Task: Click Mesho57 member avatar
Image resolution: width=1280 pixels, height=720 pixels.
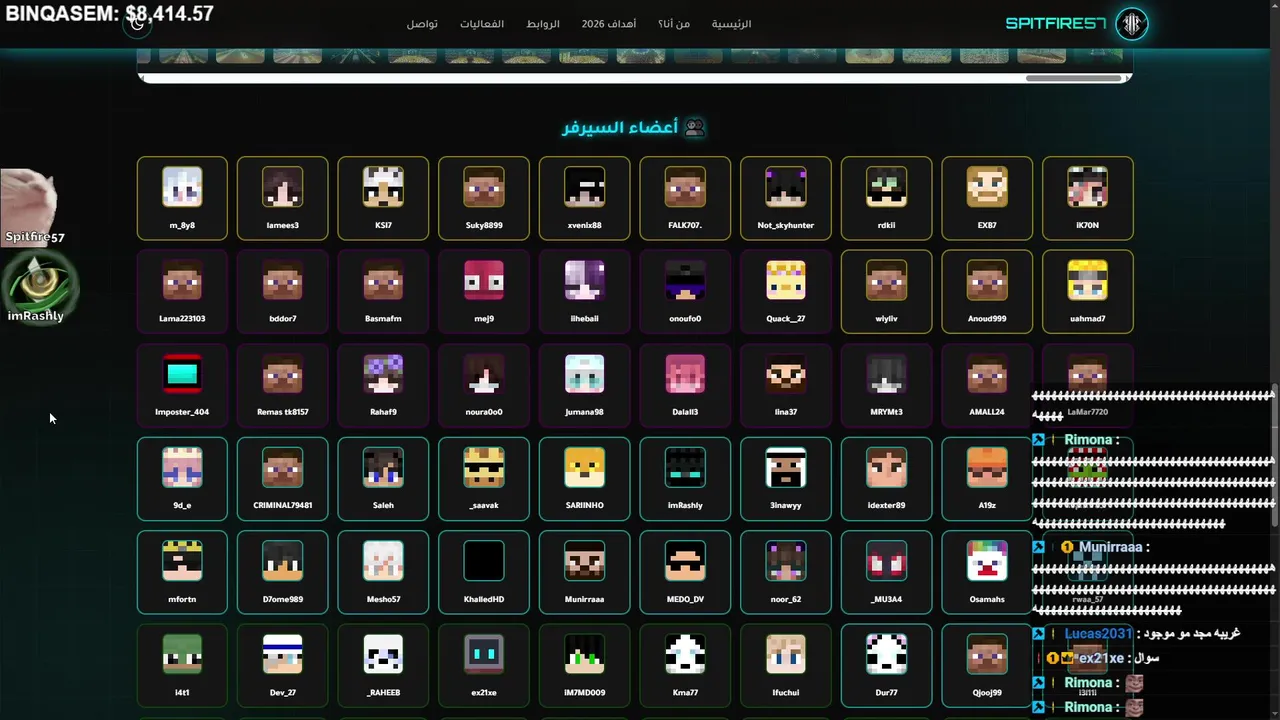Action: [x=383, y=561]
